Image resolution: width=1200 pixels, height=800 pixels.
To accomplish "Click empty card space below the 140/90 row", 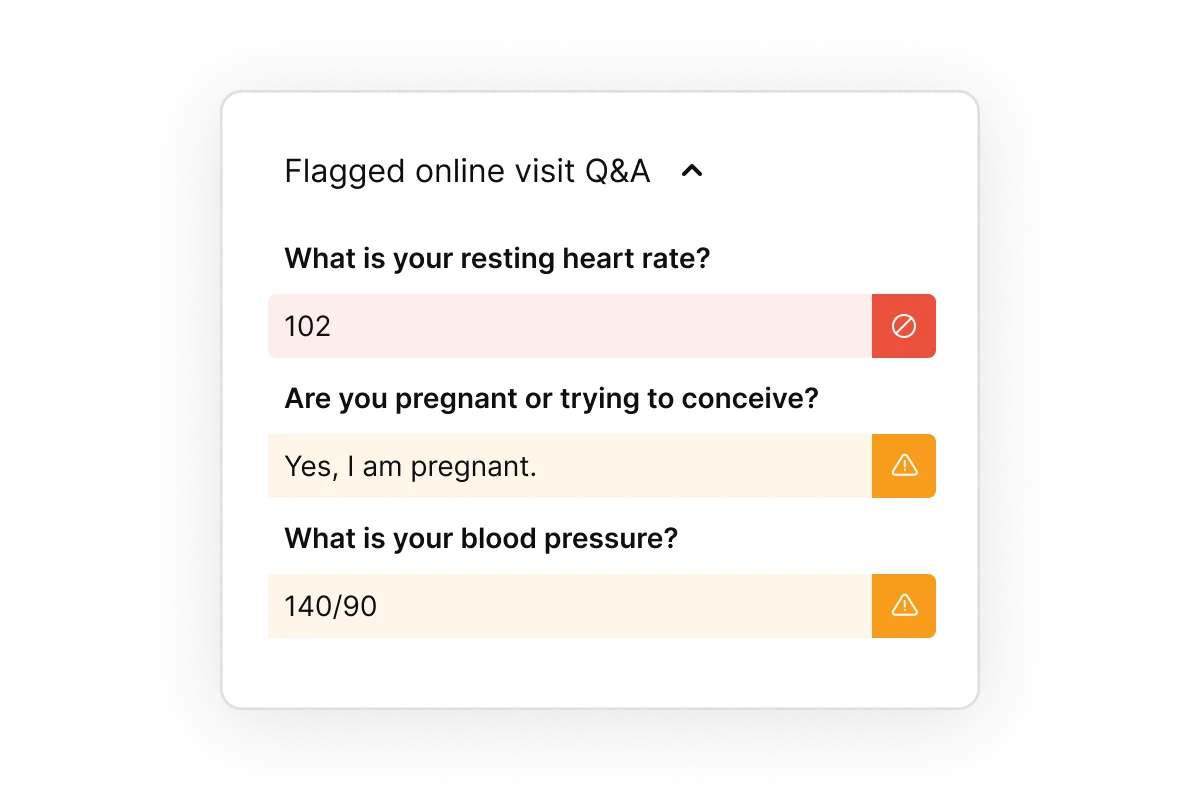I will [x=600, y=672].
